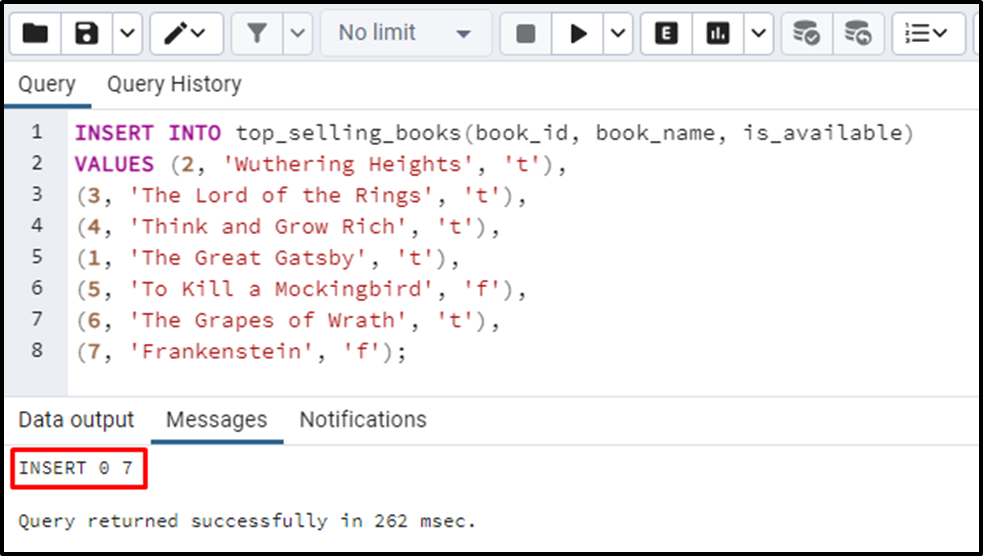Run Explain Analyze chart icon

pos(718,33)
